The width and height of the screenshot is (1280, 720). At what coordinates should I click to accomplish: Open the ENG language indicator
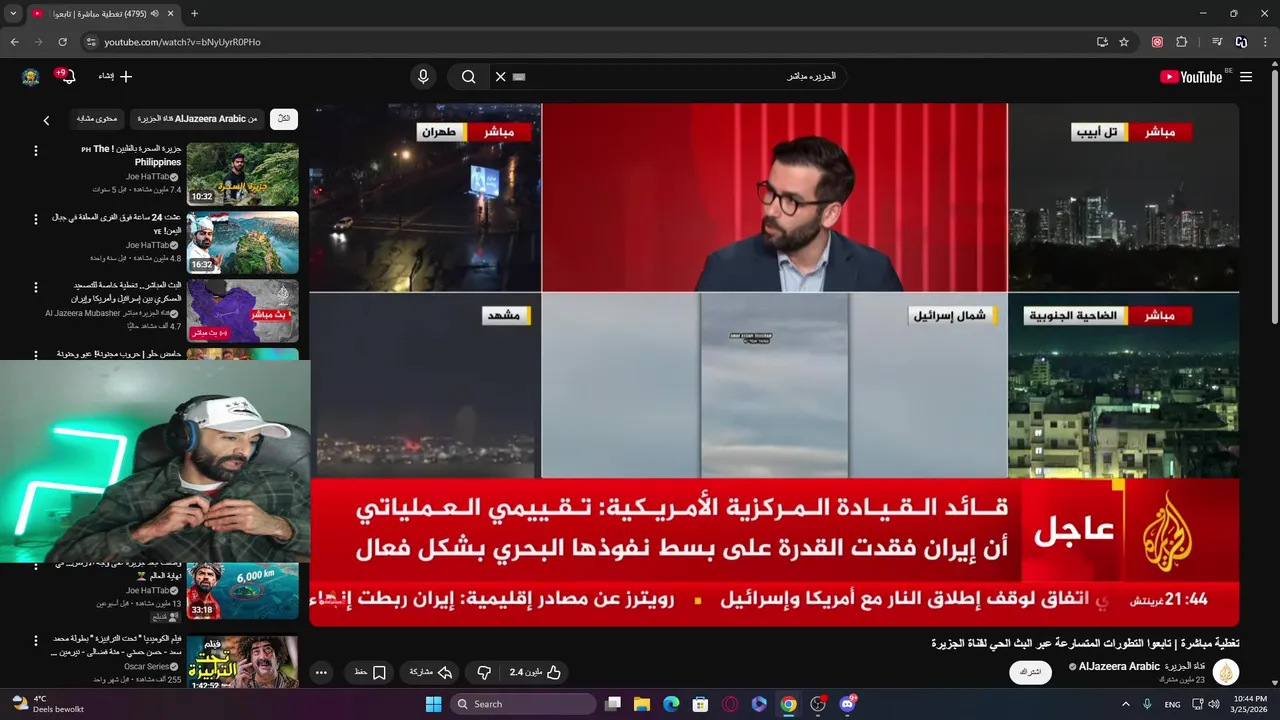tap(1173, 704)
